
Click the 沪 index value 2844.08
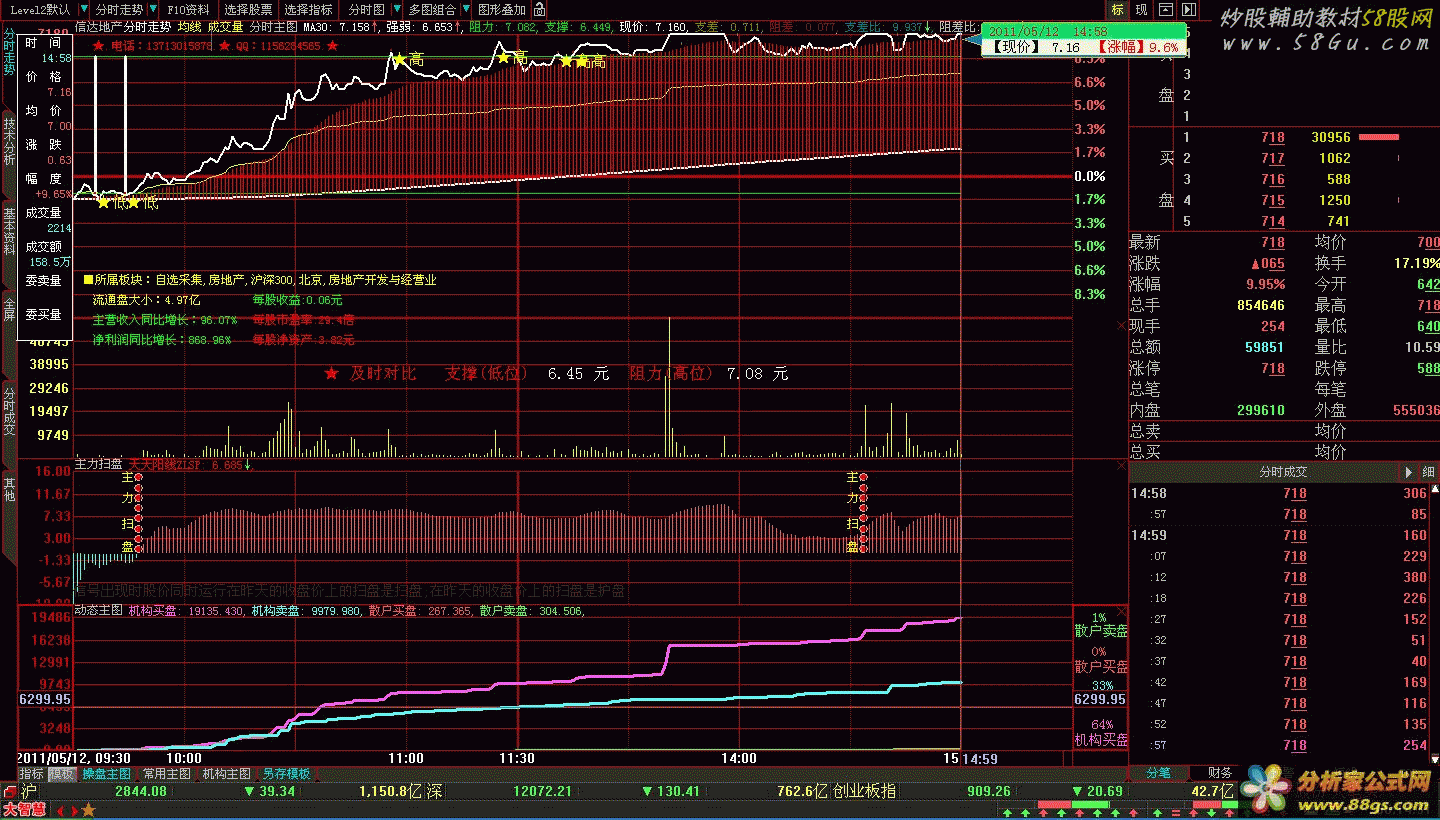[141, 791]
